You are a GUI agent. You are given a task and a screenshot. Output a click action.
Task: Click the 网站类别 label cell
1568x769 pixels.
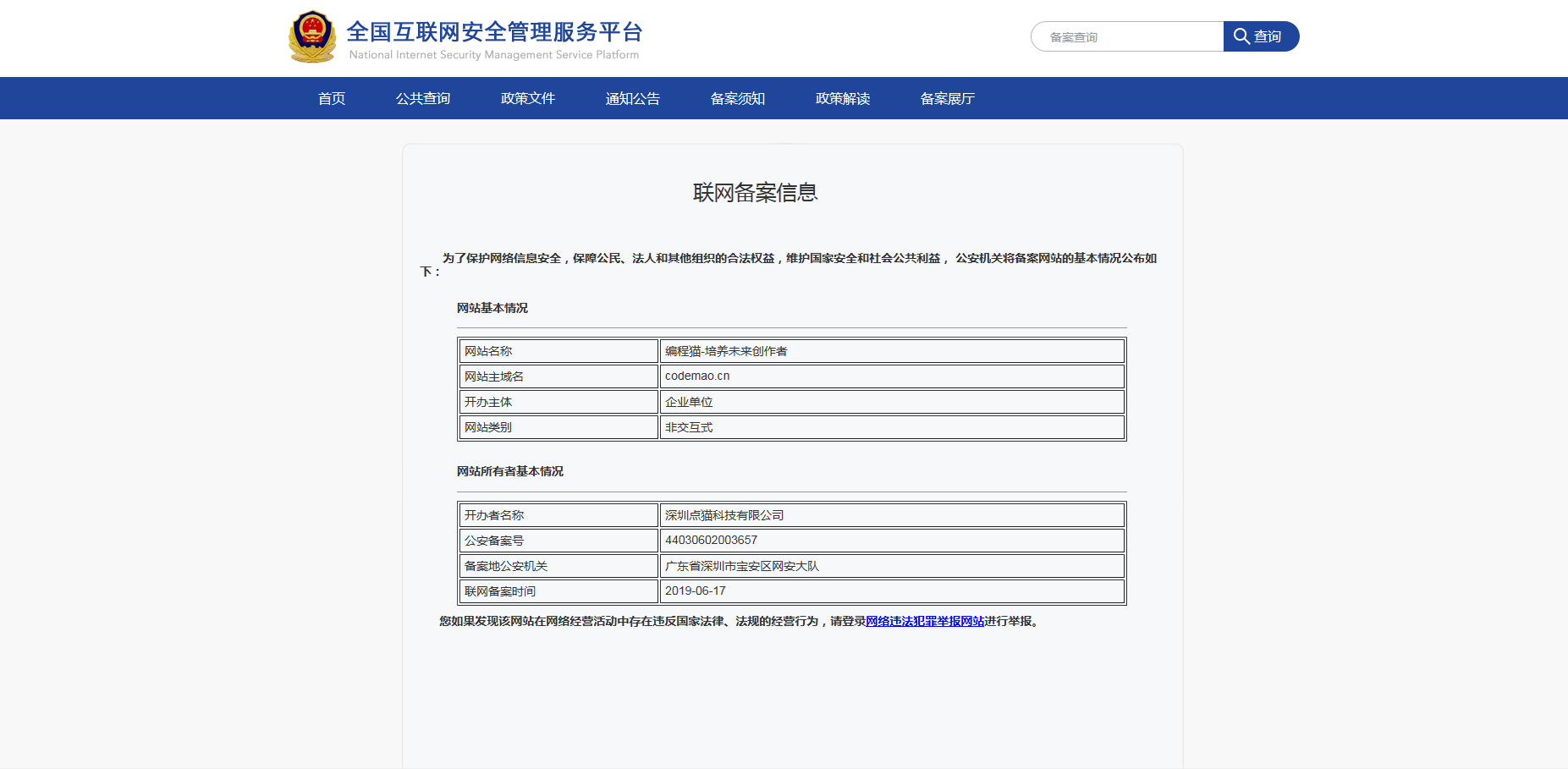point(558,427)
